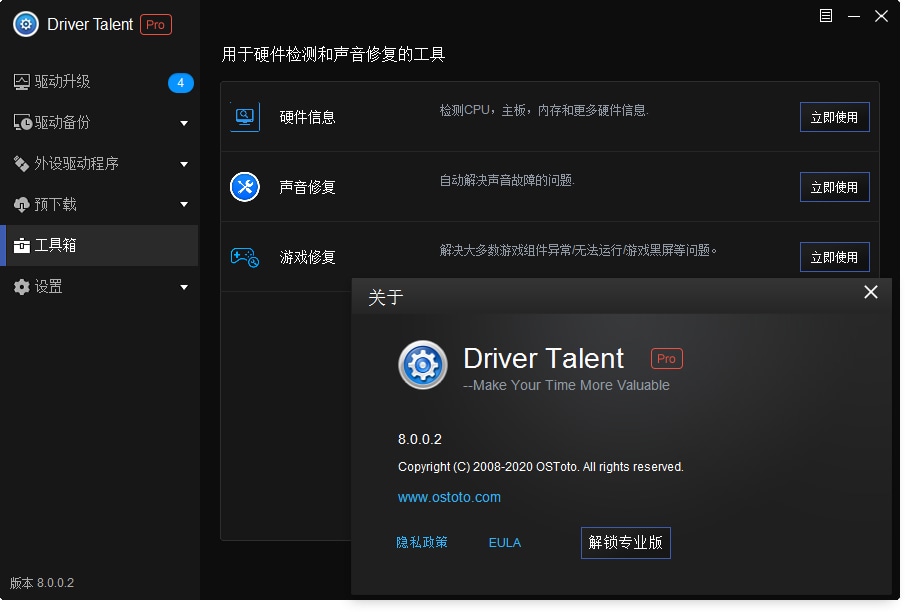Expand the 驱动备份 section
Screen dimensions: 905x612
coord(183,123)
